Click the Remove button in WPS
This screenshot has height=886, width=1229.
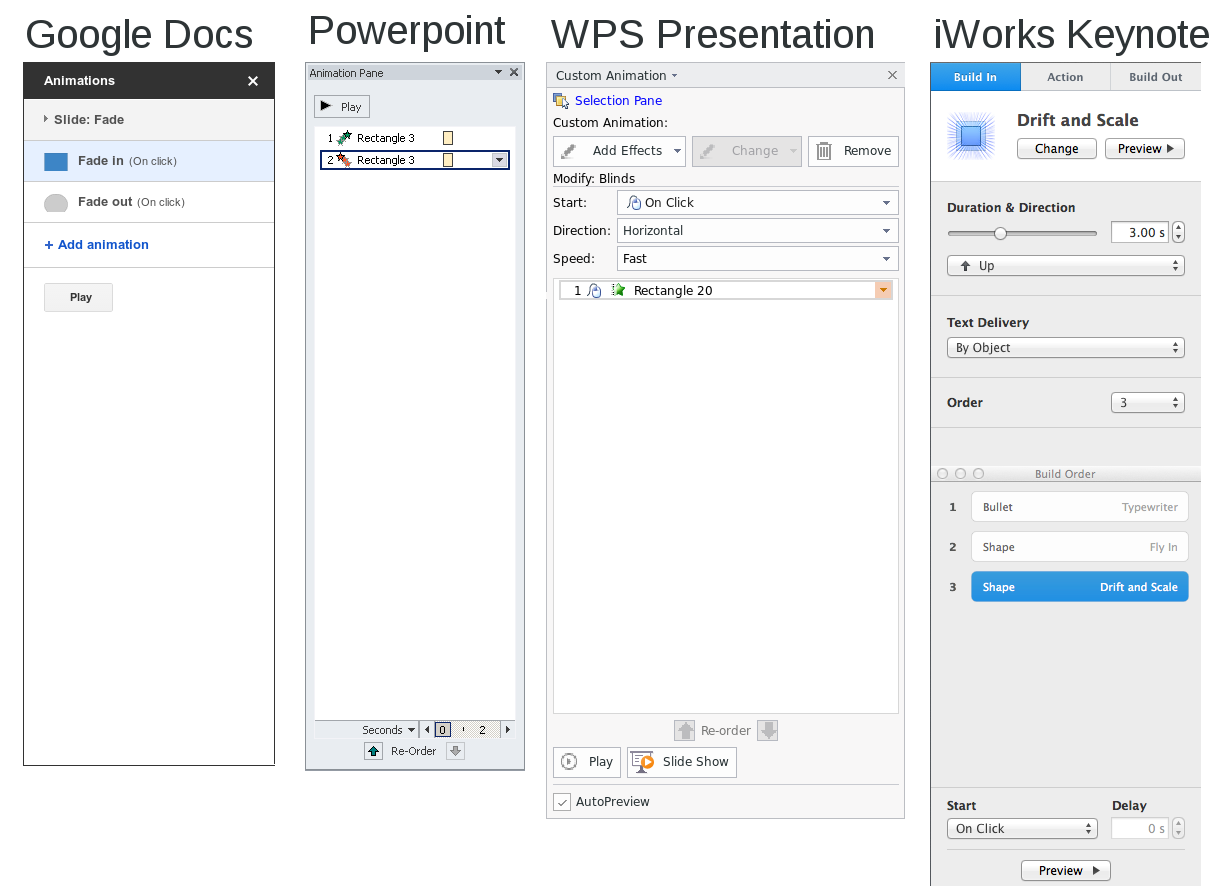[x=853, y=151]
